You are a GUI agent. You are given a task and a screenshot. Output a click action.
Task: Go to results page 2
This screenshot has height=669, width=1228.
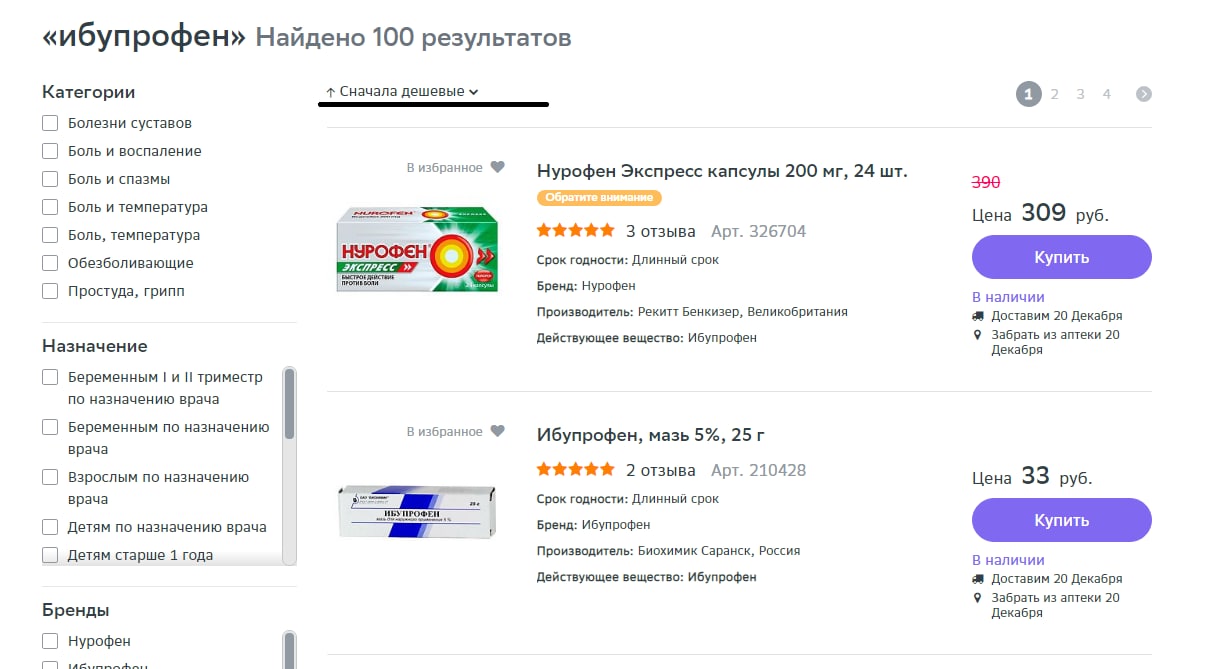tap(1054, 94)
